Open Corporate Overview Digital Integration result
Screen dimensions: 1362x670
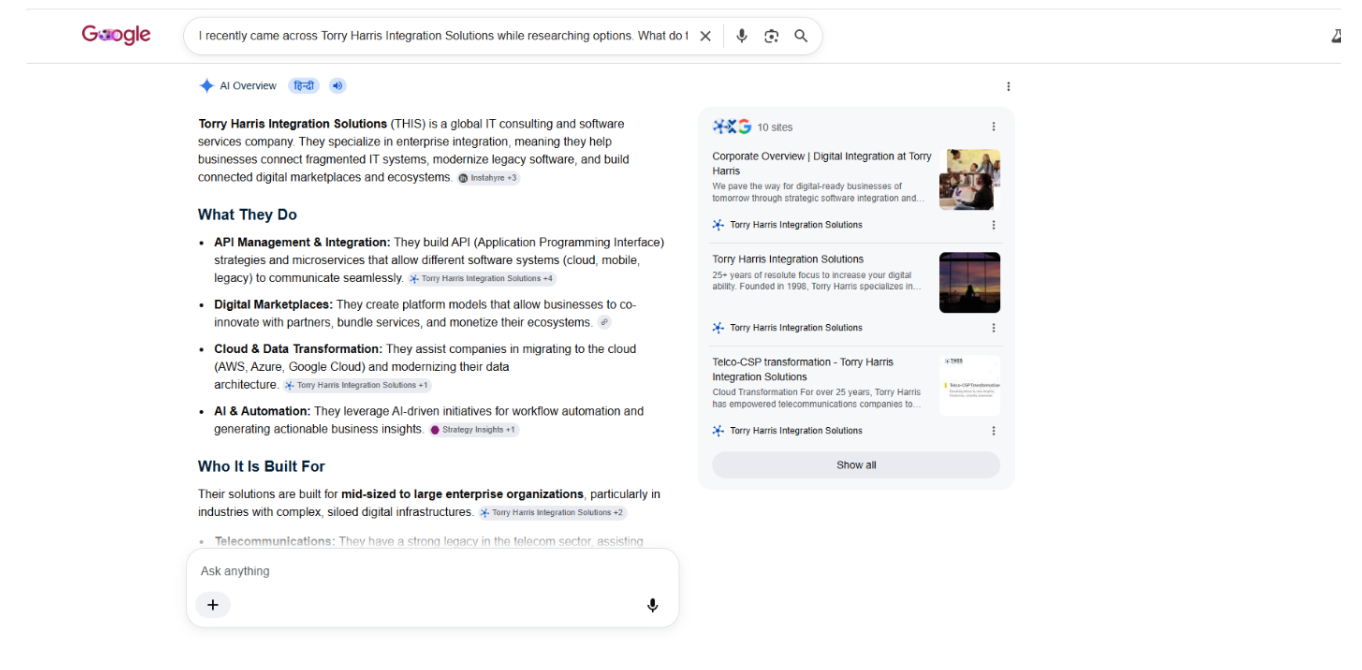pyautogui.click(x=822, y=164)
